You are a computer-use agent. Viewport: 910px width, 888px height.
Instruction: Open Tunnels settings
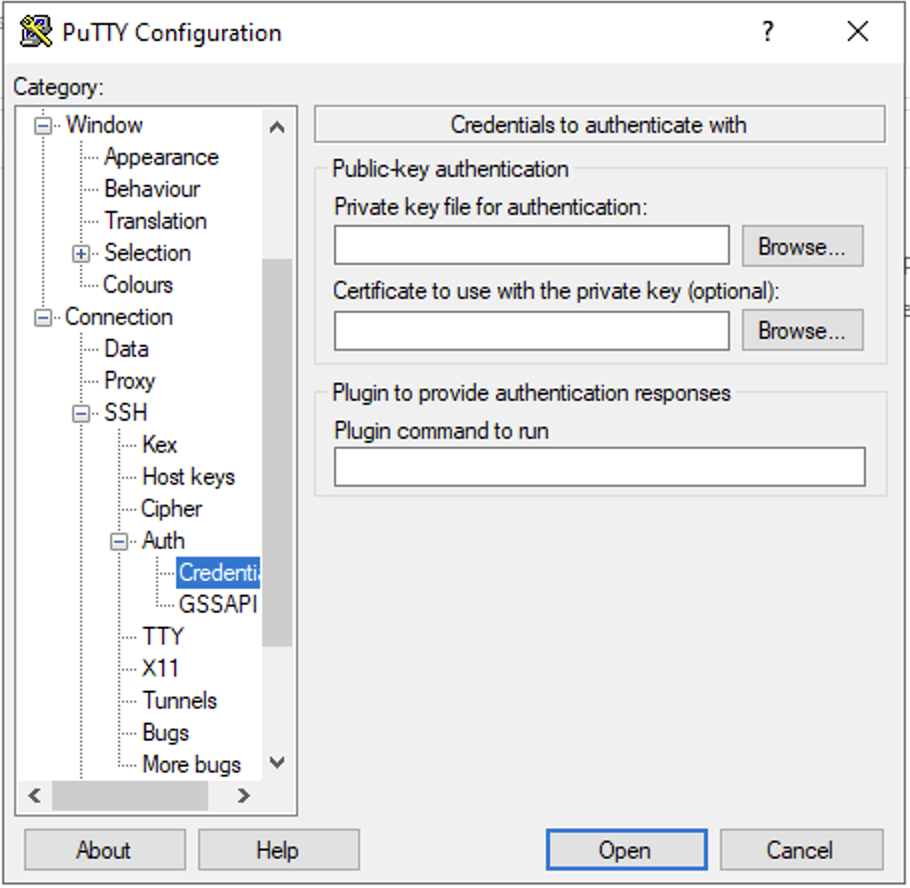(x=179, y=701)
